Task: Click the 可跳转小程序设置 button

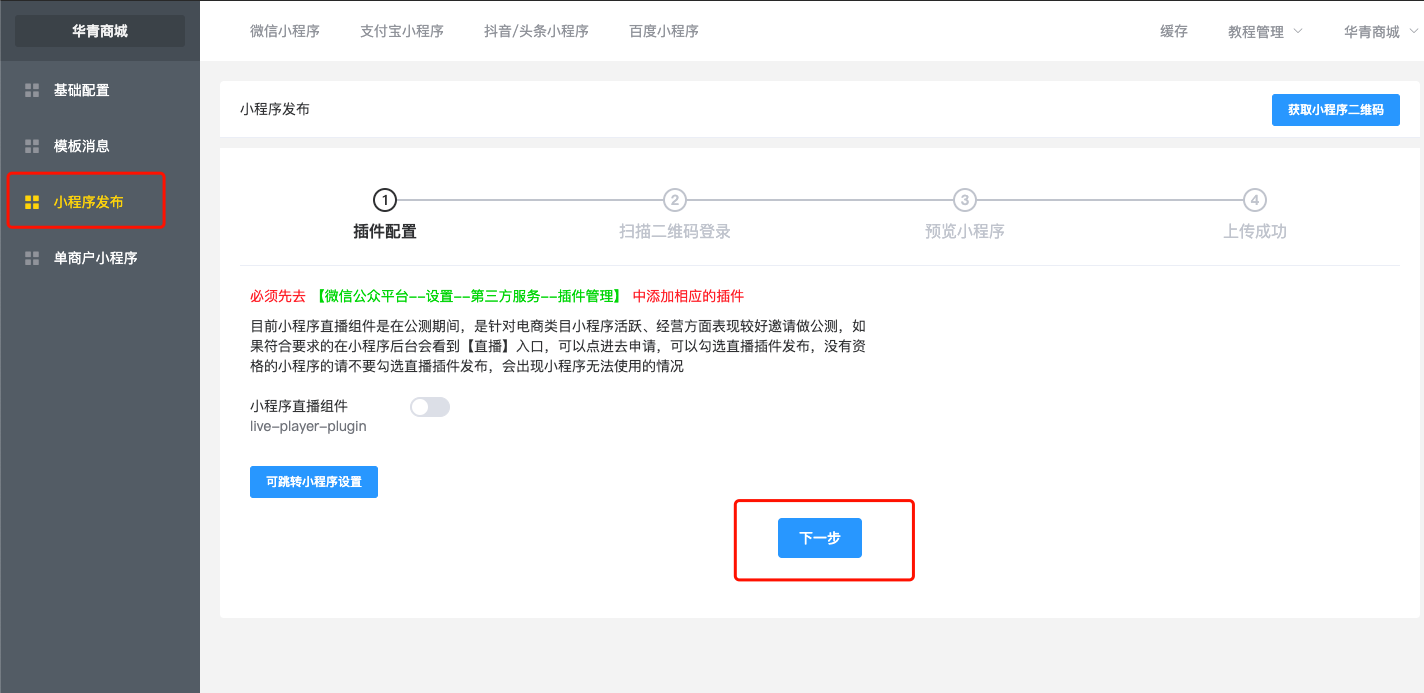Action: click(314, 482)
